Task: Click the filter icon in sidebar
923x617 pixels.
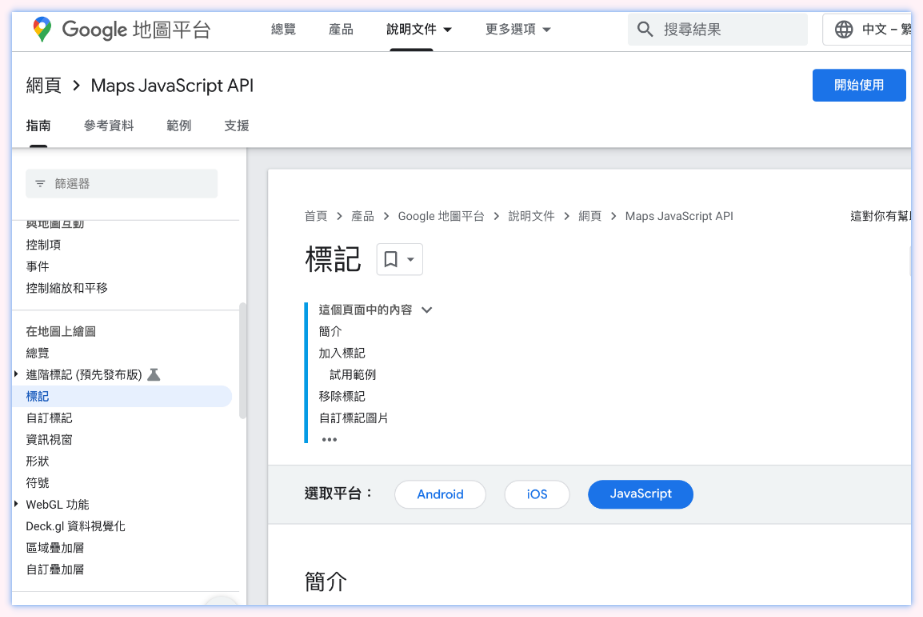Action: [40, 184]
